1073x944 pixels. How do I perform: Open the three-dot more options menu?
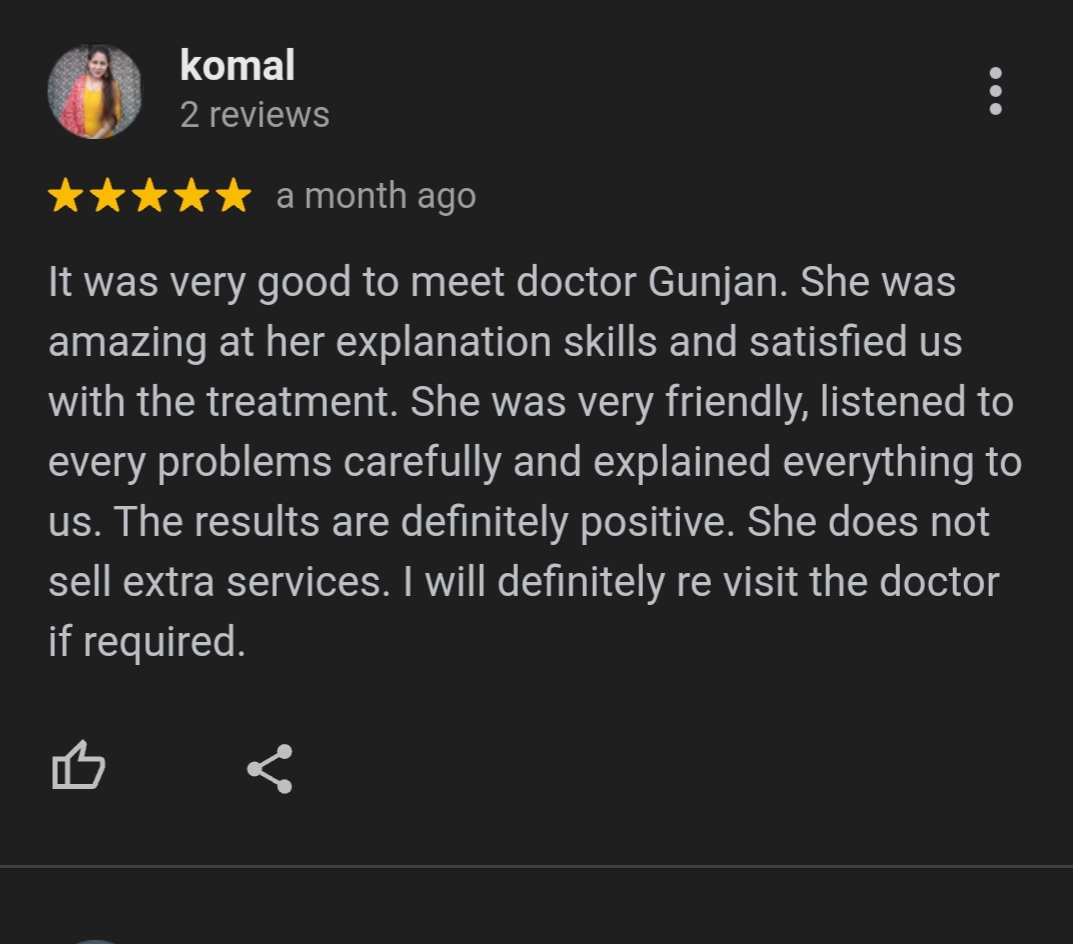click(996, 91)
